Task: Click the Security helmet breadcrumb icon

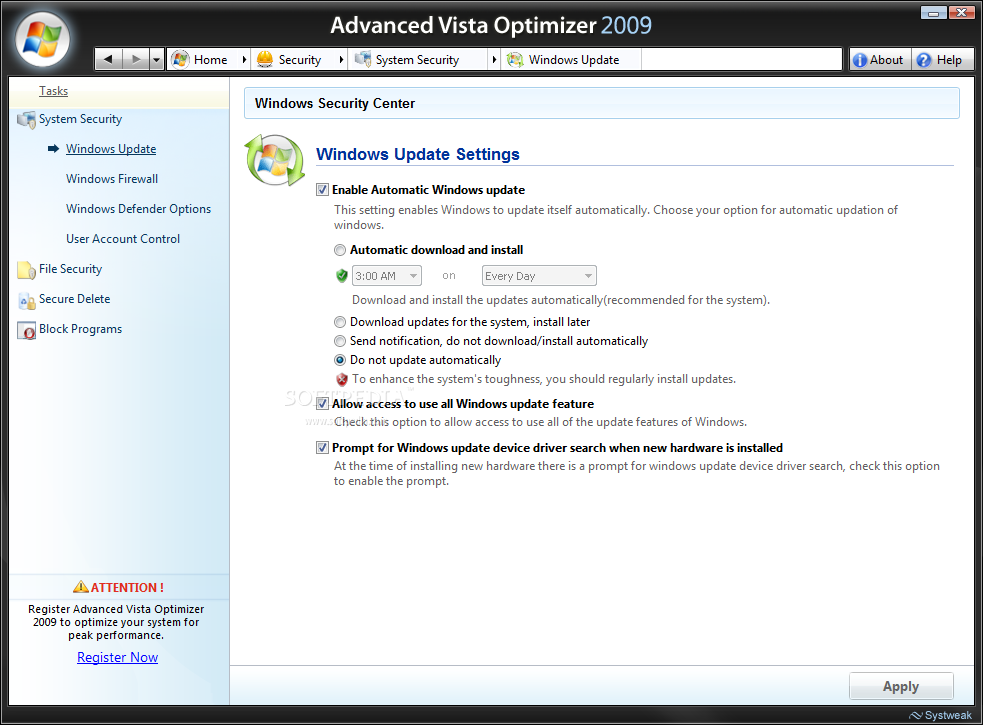Action: pos(265,60)
